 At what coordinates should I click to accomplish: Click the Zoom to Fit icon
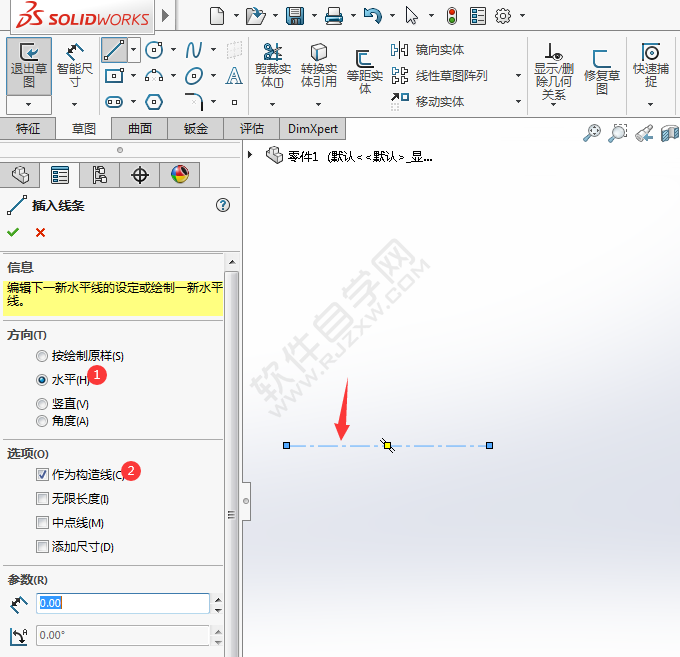point(592,133)
